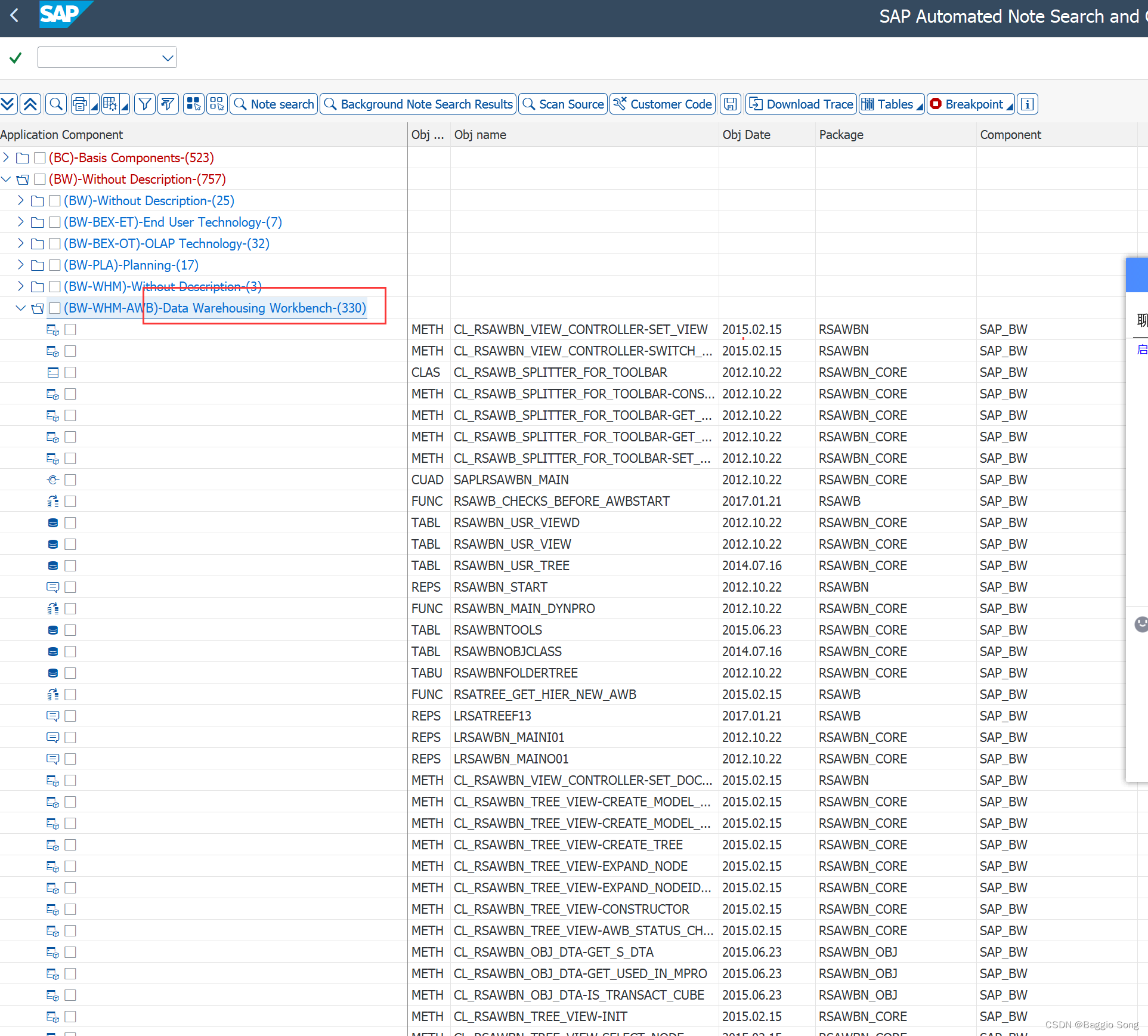This screenshot has width=1148, height=1036.
Task: Go back using the header arrow
Action: (14, 16)
